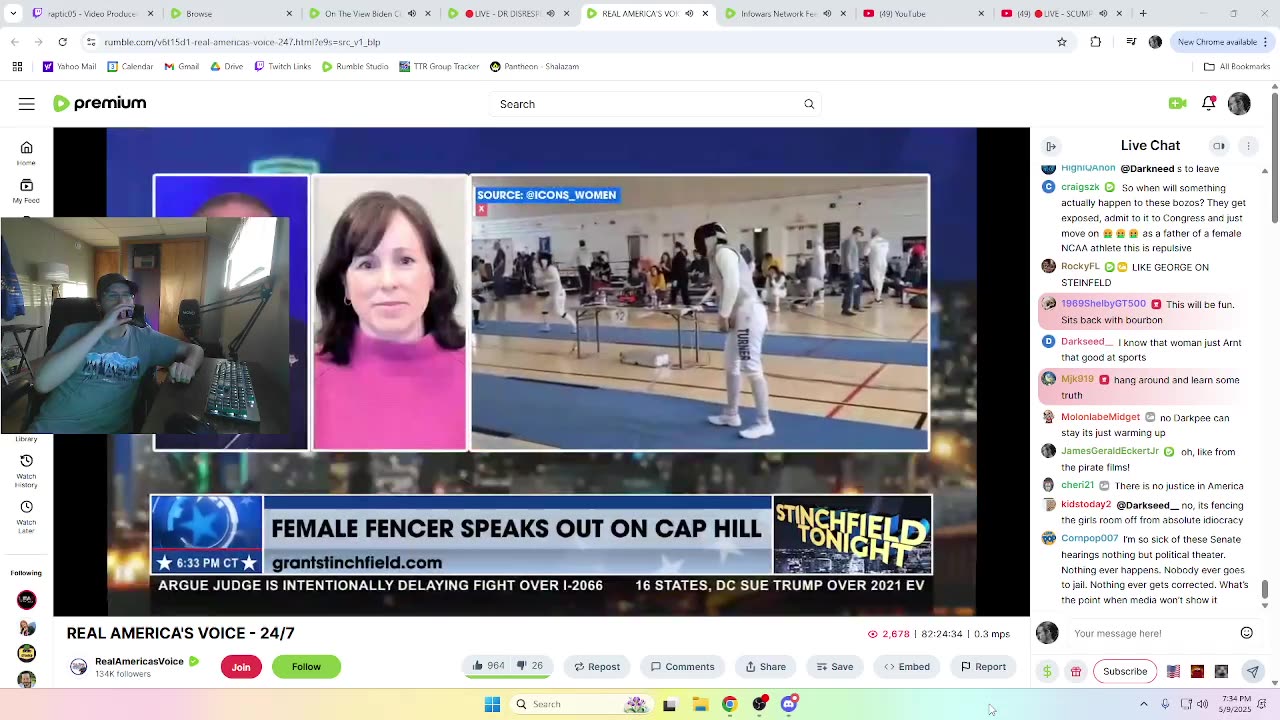Go back in browser history
1280x720 pixels.
(x=14, y=42)
